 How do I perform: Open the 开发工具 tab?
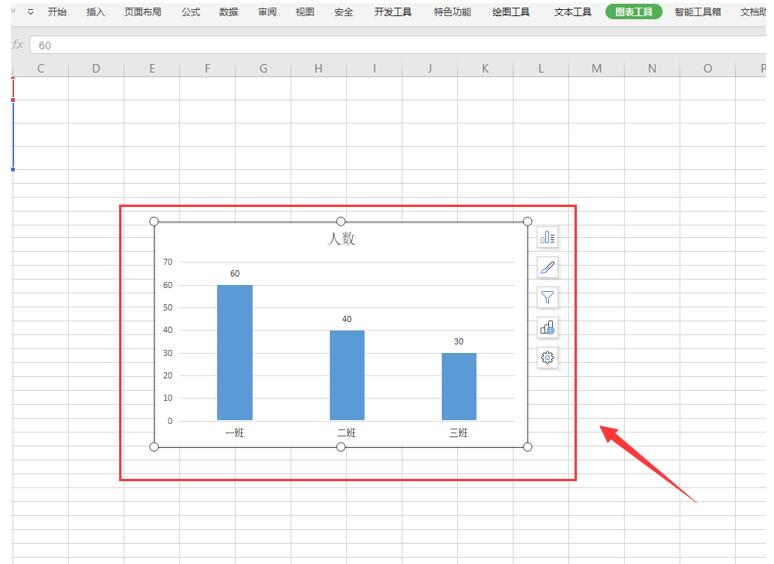[392, 12]
